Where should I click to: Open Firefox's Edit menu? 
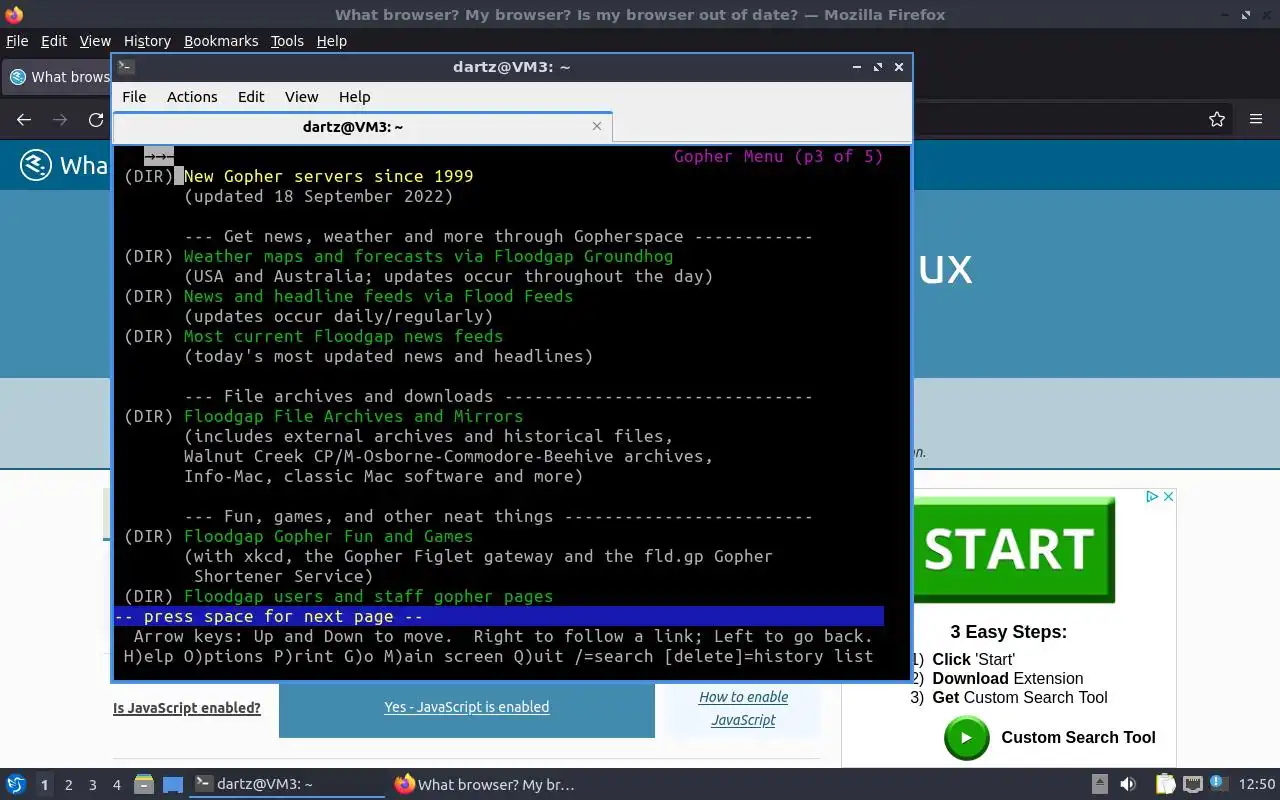pyautogui.click(x=54, y=41)
